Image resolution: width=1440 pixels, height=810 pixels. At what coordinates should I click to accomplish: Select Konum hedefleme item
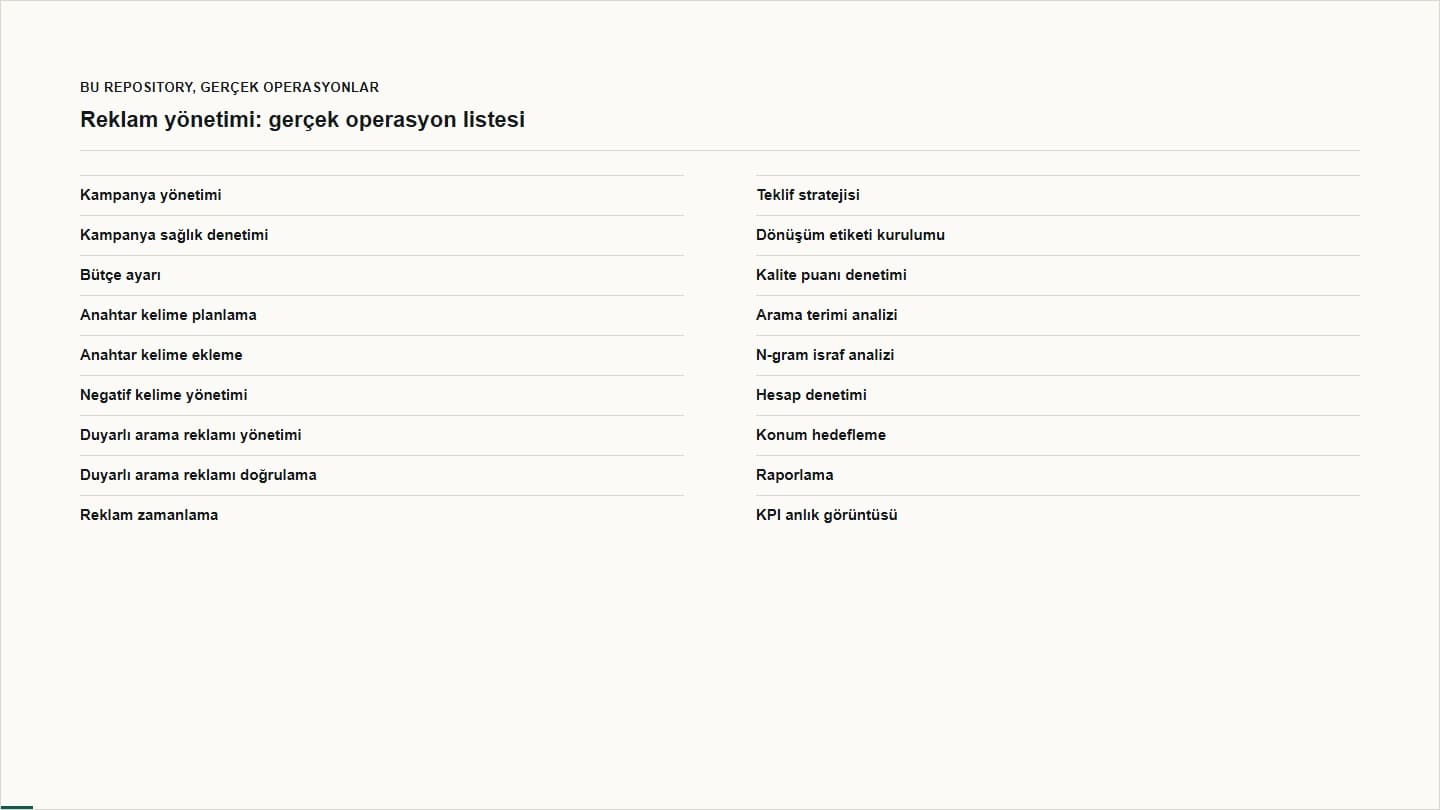point(1058,435)
